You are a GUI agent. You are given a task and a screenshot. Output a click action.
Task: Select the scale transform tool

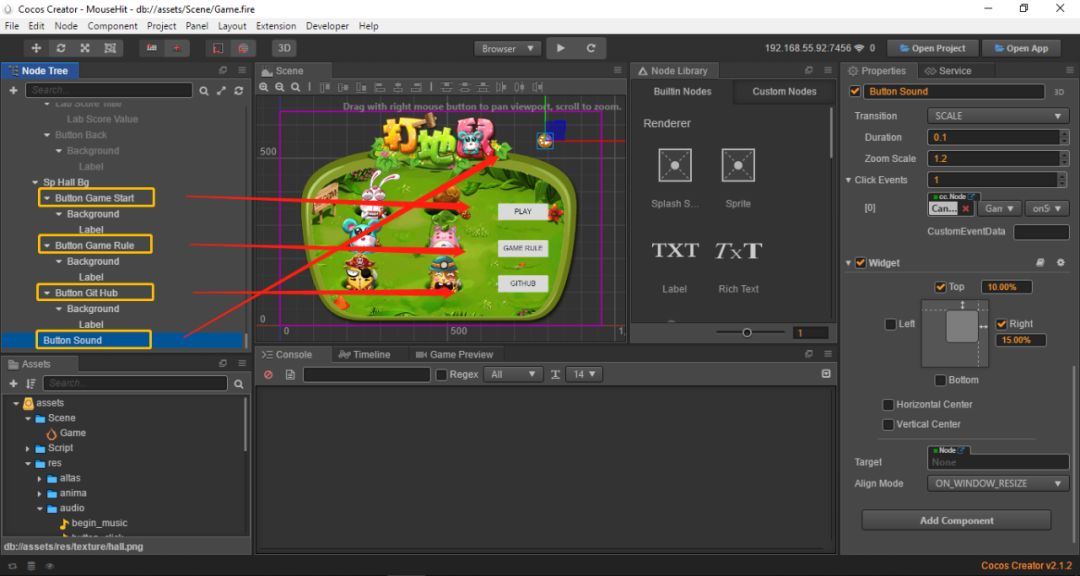(x=85, y=48)
